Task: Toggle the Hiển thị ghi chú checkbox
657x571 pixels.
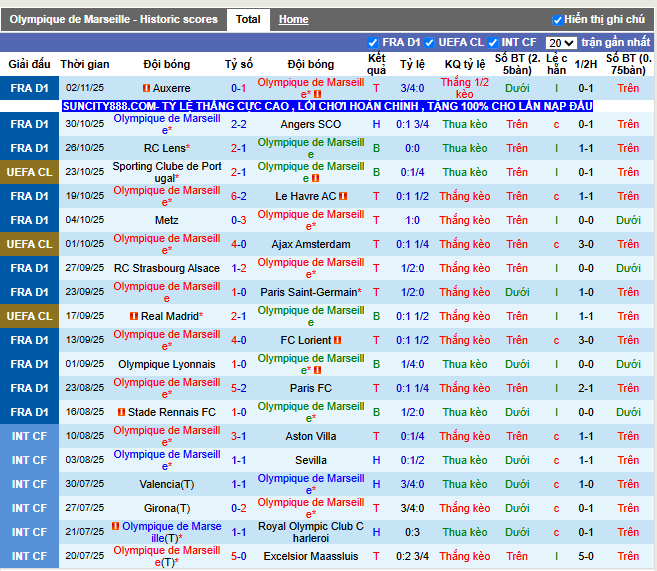Action: coord(557,20)
